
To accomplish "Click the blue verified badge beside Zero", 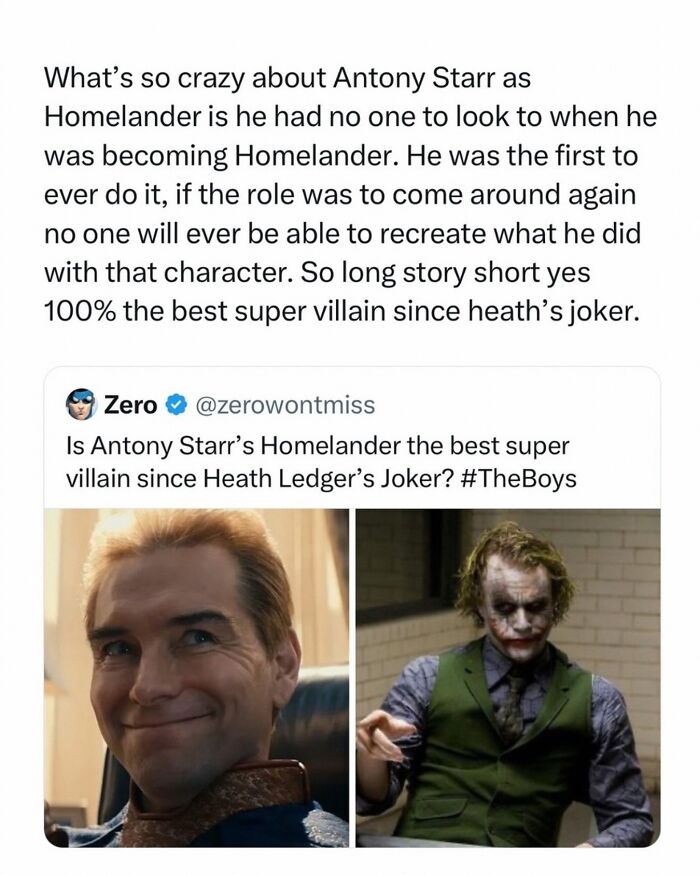I will point(177,405).
